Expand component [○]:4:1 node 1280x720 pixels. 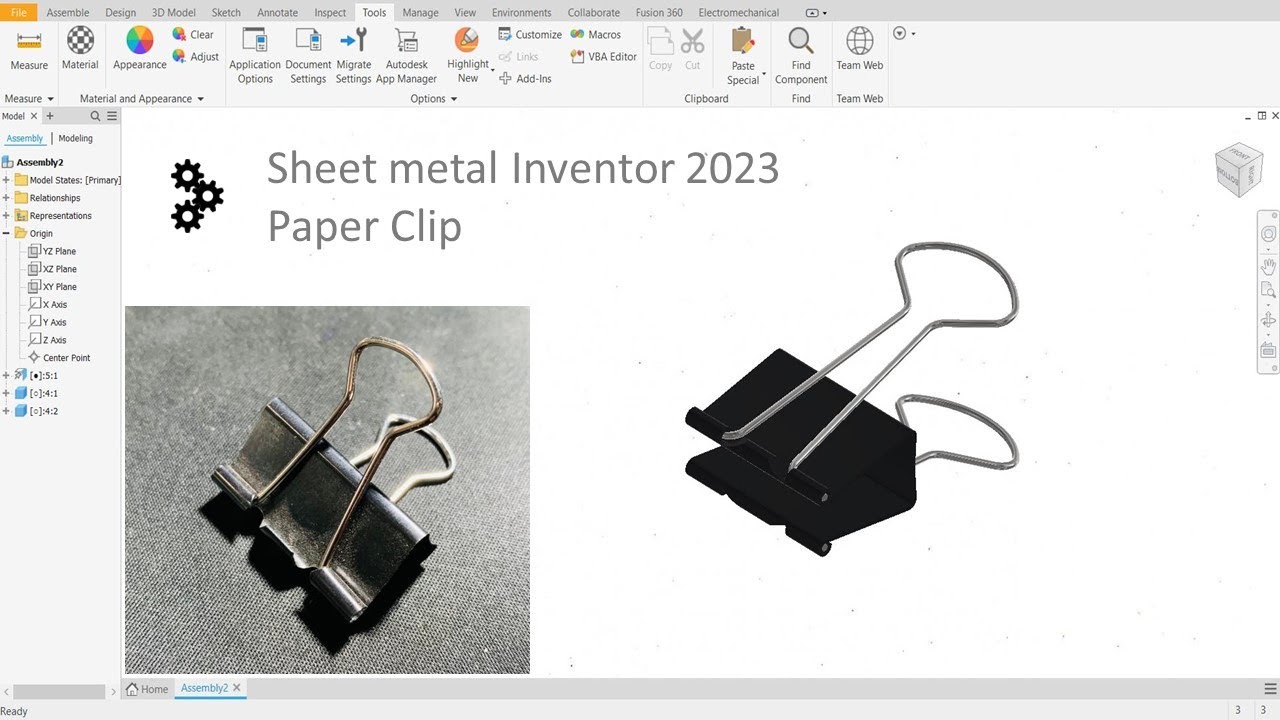click(x=6, y=393)
